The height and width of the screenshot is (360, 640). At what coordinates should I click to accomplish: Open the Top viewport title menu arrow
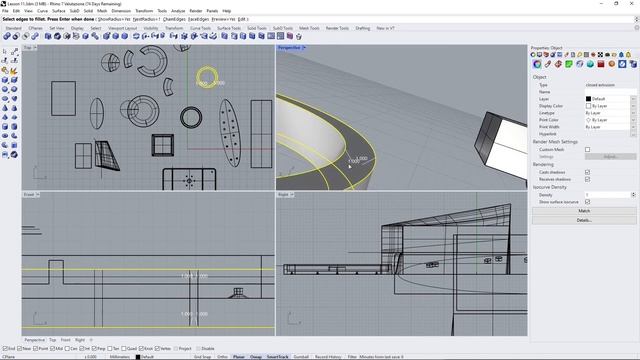pyautogui.click(x=35, y=48)
